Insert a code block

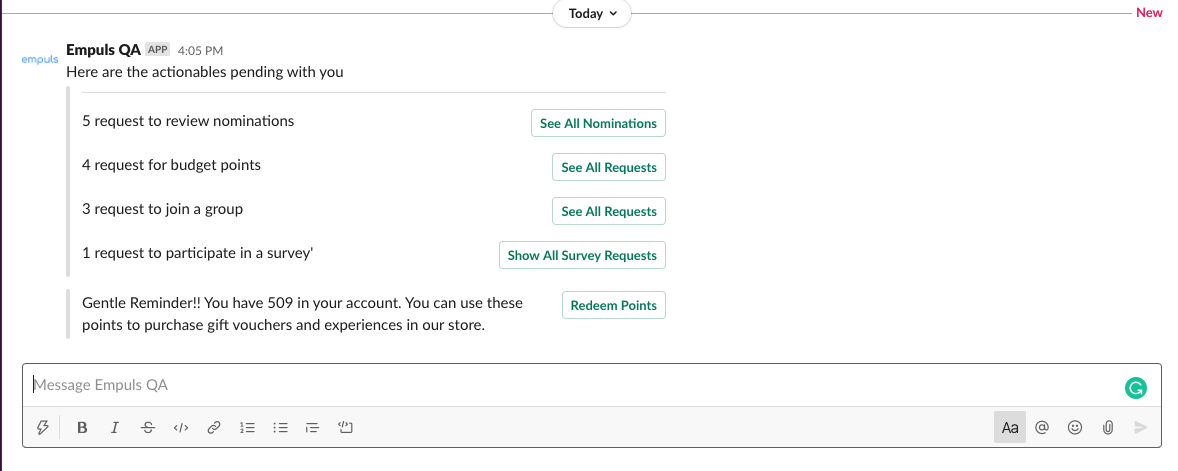coord(346,427)
